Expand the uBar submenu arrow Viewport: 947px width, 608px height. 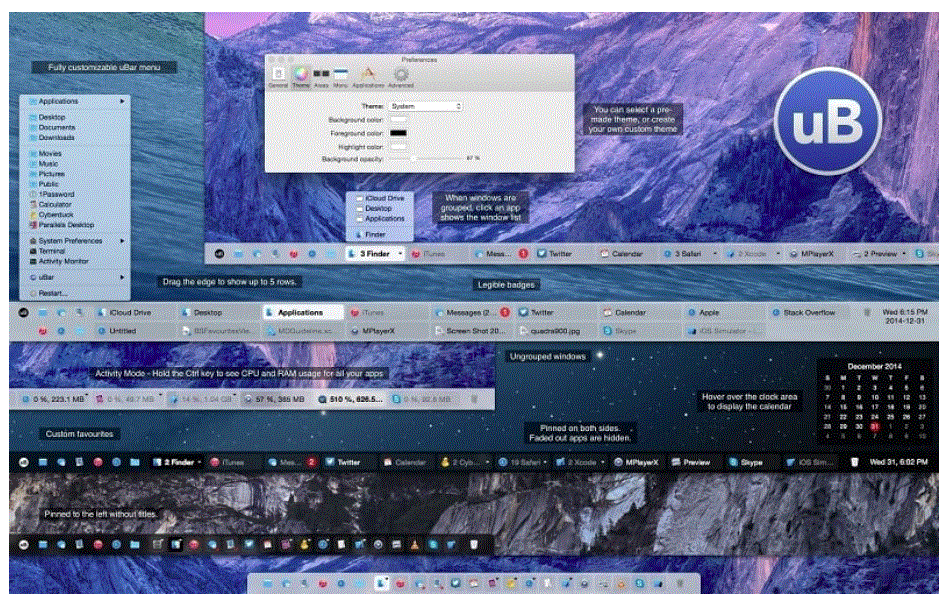tap(122, 277)
